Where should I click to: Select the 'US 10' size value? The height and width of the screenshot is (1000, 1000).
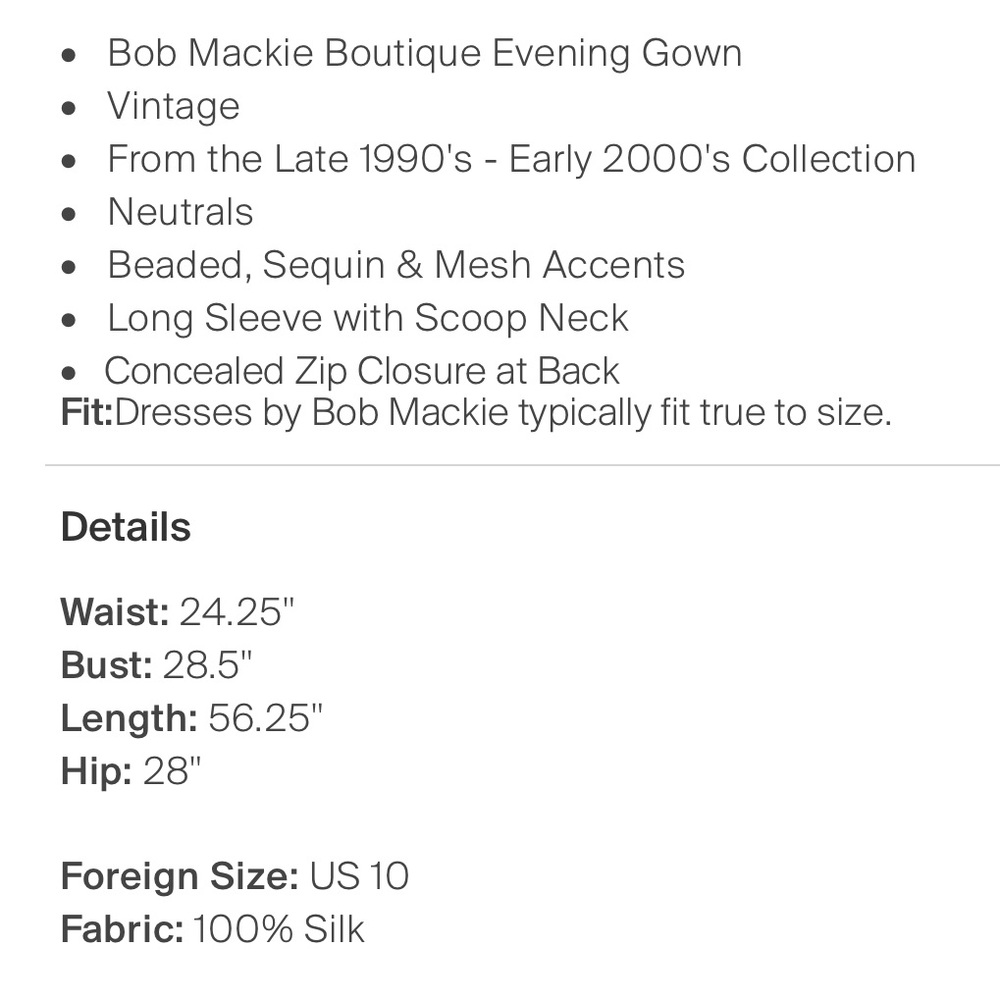pos(359,876)
